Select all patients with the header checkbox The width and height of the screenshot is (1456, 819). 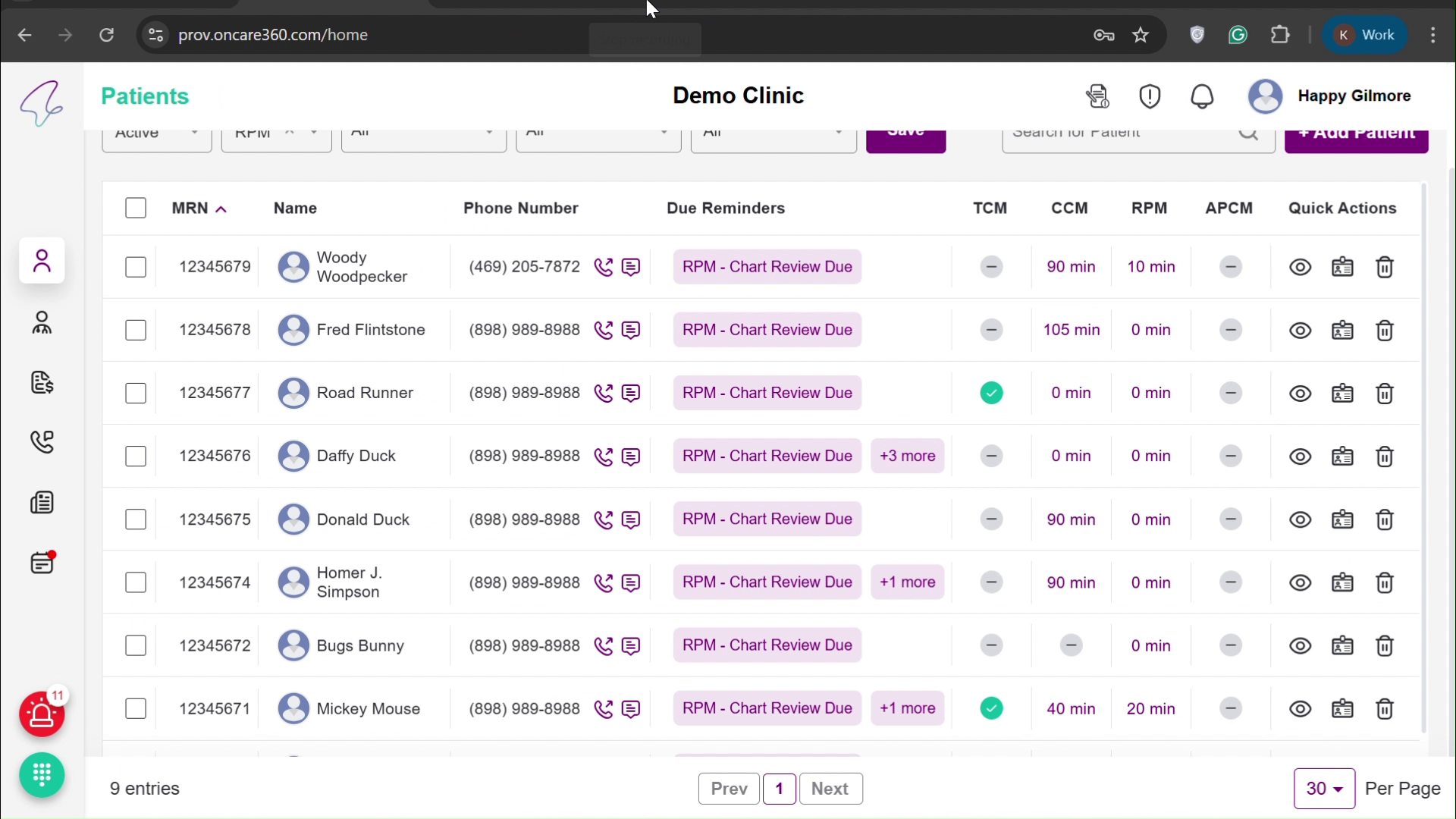click(x=136, y=208)
